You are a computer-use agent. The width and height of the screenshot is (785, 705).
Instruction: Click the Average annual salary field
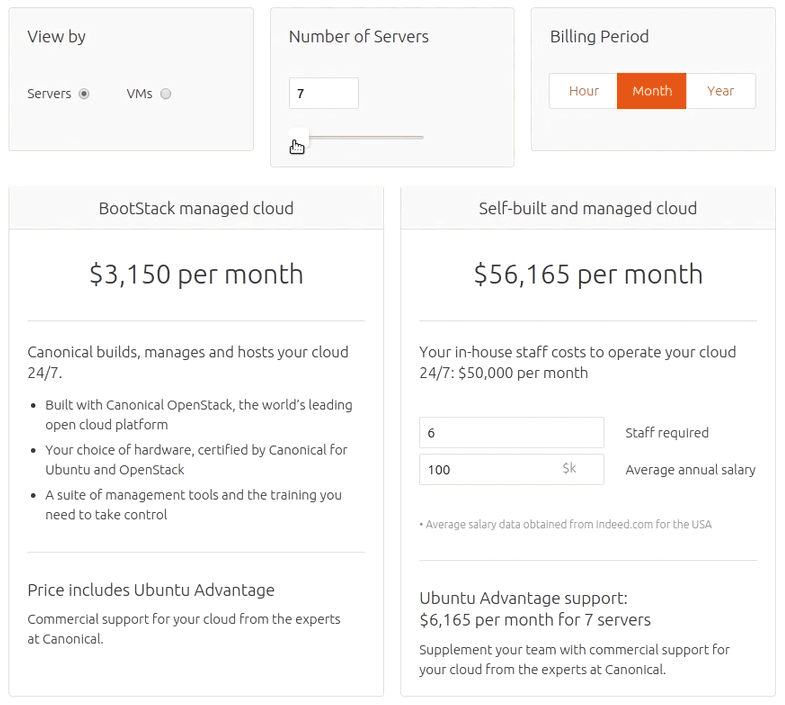coord(490,469)
